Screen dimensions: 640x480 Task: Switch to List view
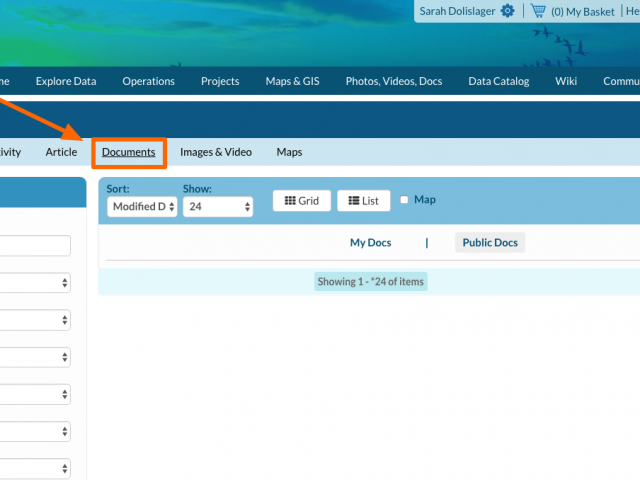[364, 201]
